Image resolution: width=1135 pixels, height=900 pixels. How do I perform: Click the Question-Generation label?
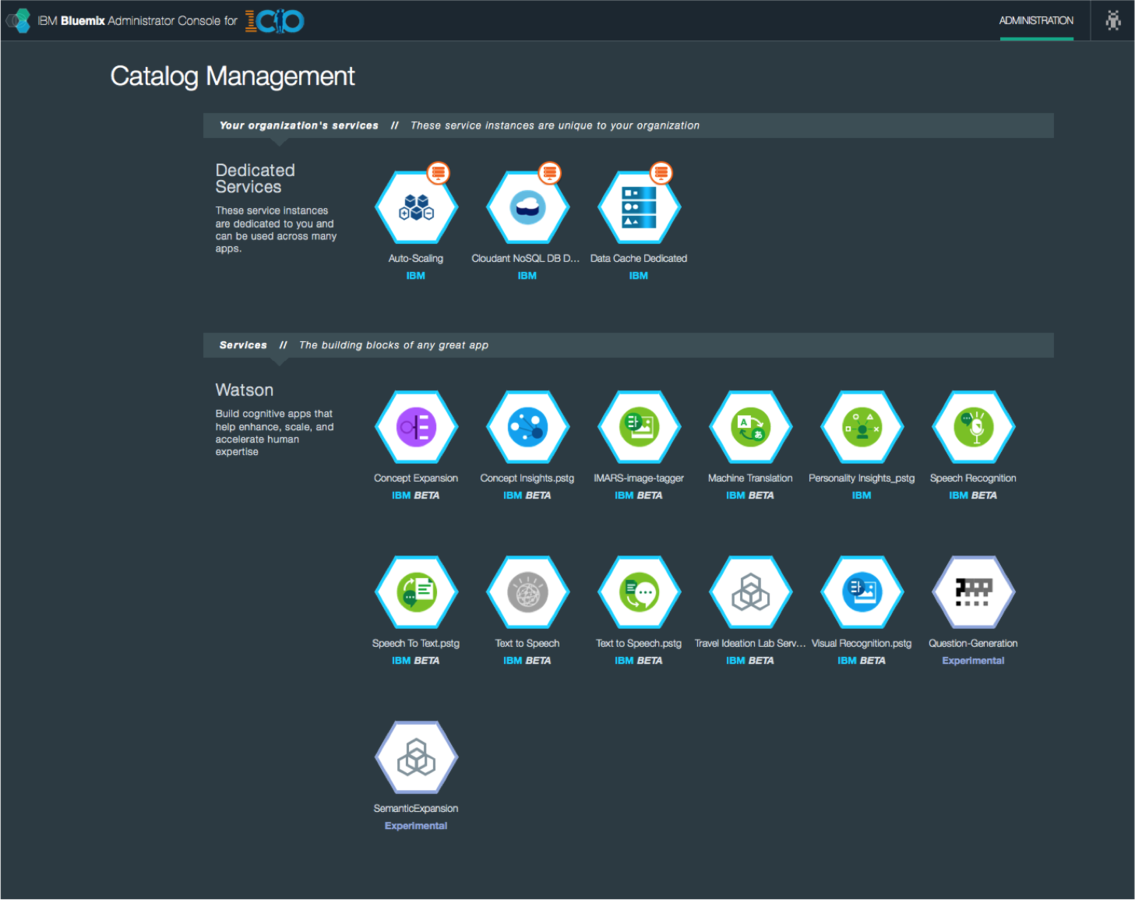[x=973, y=643]
